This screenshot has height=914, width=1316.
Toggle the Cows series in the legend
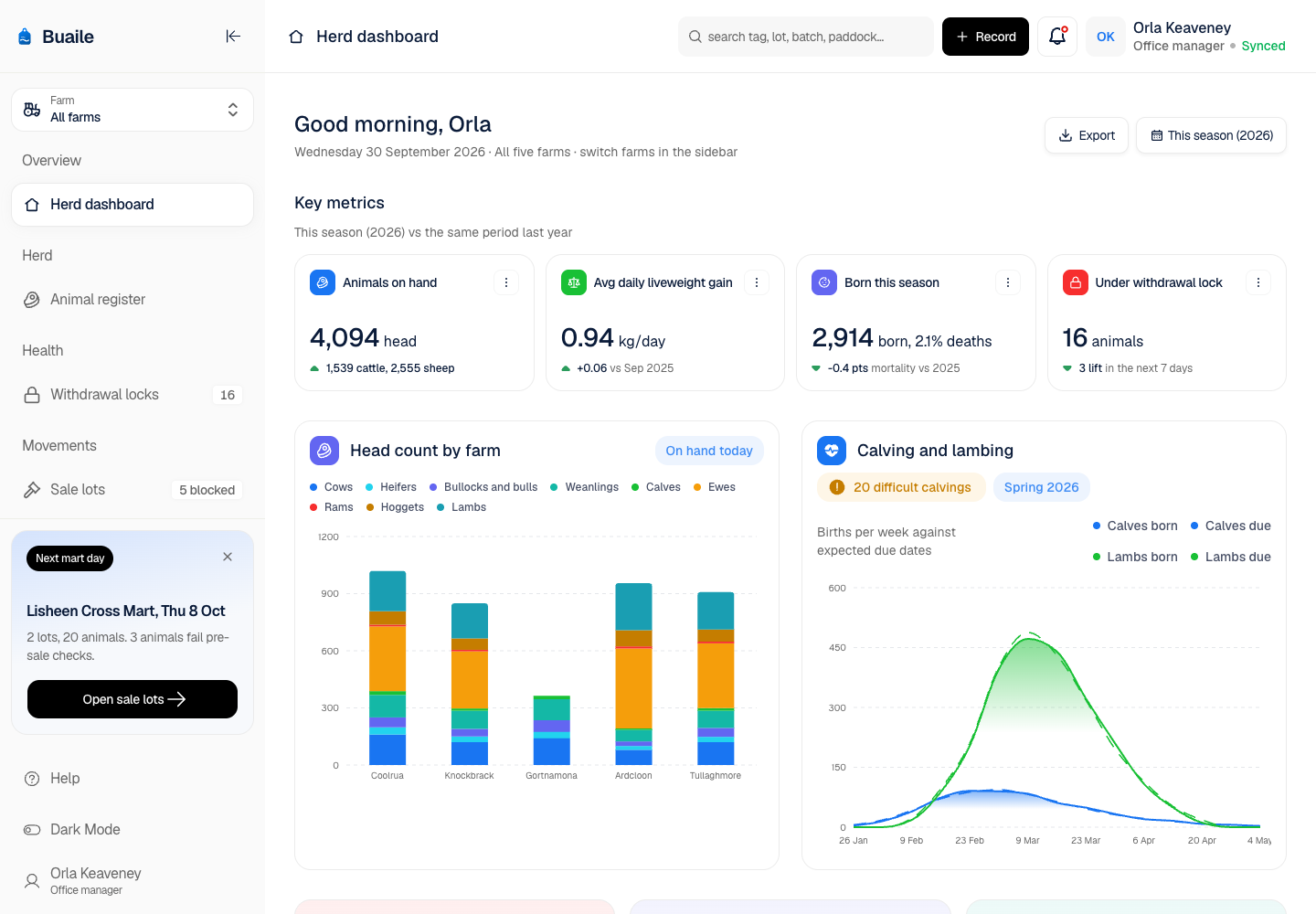click(x=332, y=487)
